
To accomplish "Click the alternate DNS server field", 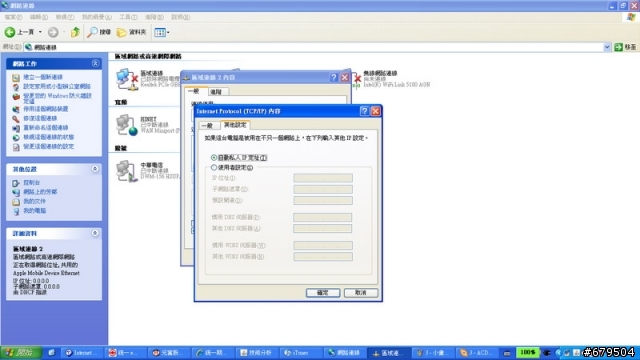I will click(x=322, y=228).
